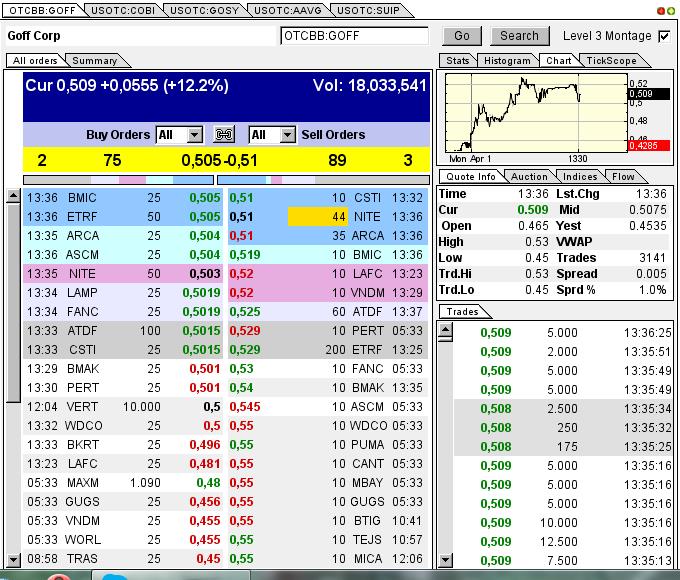Viewport: 680px width, 580px height.
Task: Click the Trades list scroll down arrow
Action: pyautogui.click(x=445, y=560)
